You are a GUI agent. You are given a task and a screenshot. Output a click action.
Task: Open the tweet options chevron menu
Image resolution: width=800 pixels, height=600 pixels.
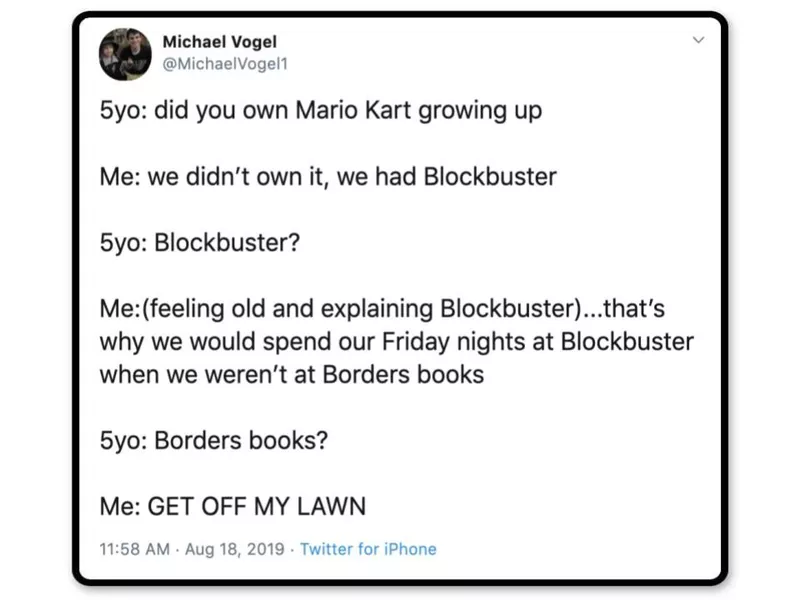[699, 41]
